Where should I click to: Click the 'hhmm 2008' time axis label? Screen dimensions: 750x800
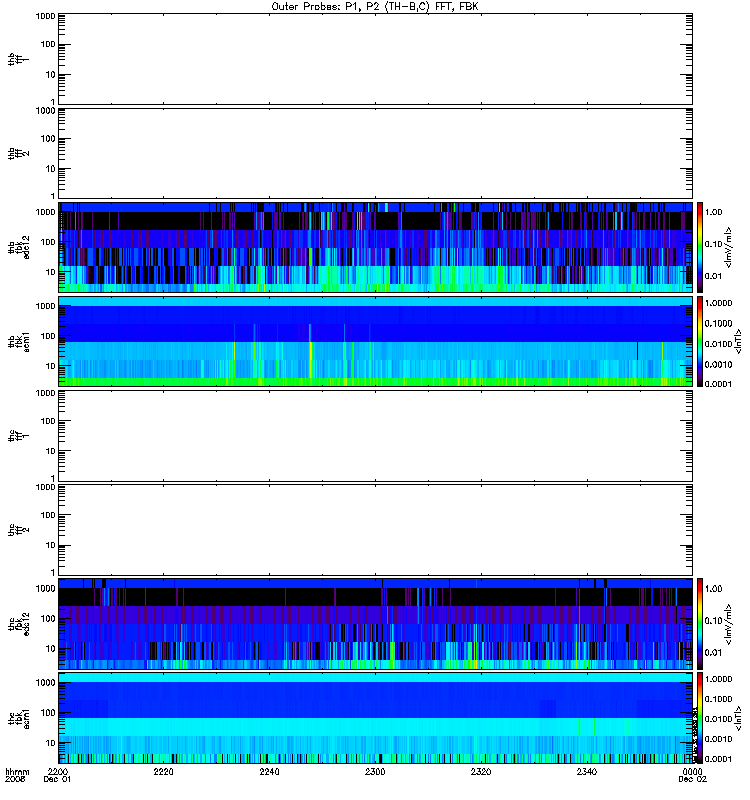point(17,776)
